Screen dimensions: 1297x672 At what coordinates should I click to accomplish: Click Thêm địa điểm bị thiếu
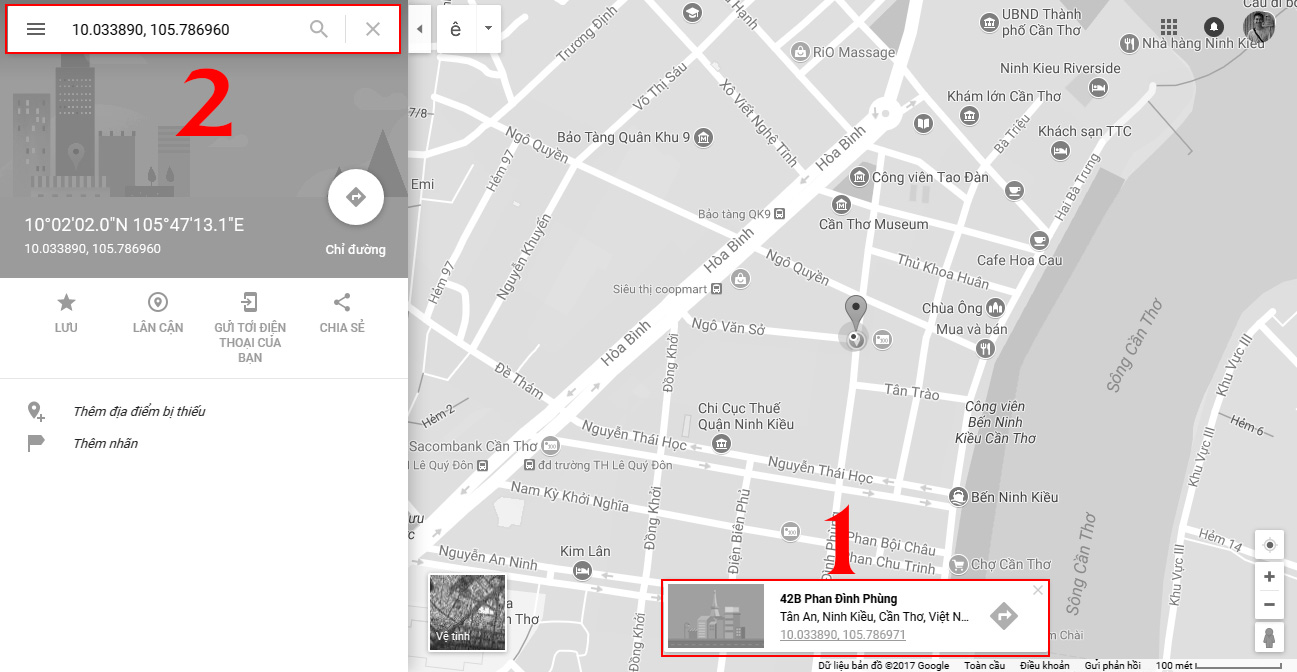[x=139, y=411]
